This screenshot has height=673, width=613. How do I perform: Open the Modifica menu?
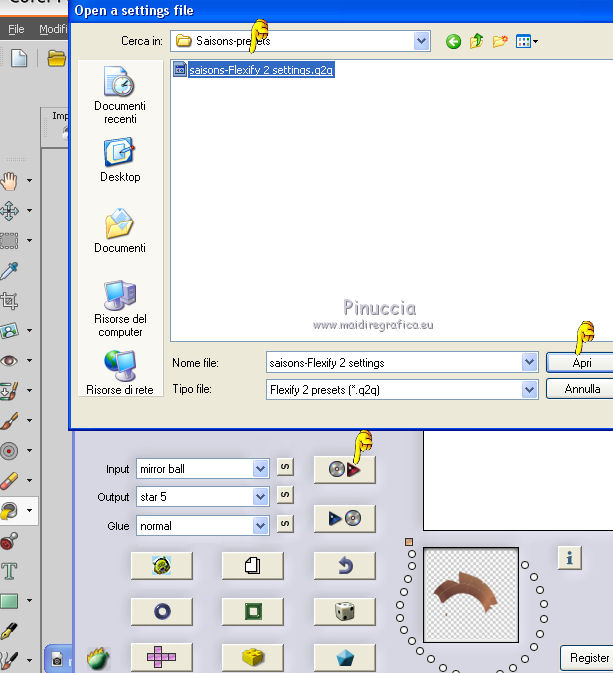click(x=53, y=29)
